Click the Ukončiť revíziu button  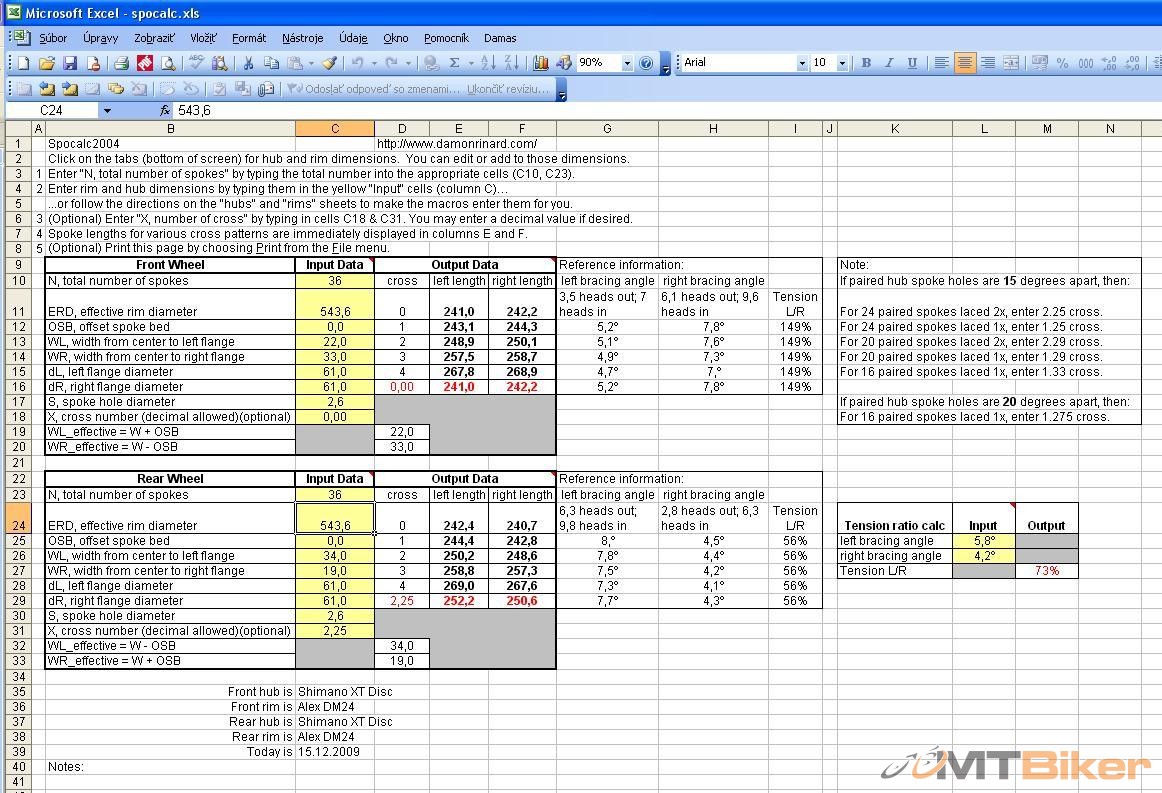[508, 89]
